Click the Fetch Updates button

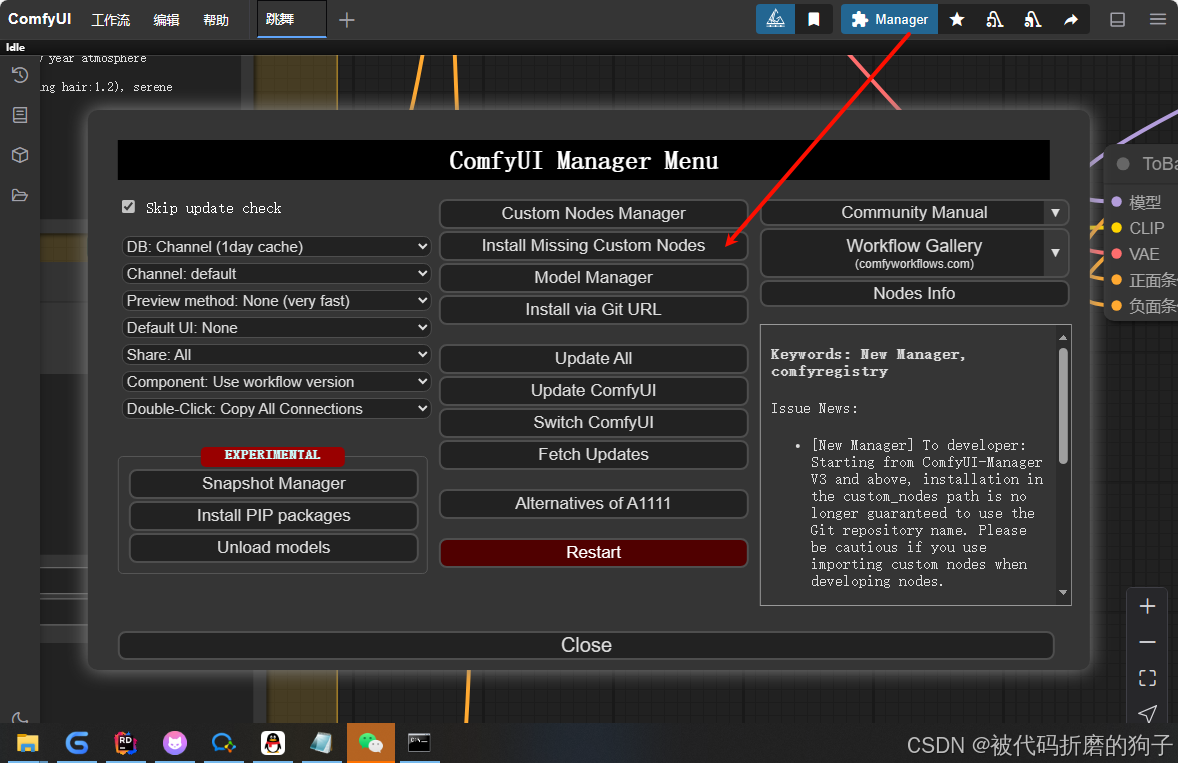click(x=594, y=454)
